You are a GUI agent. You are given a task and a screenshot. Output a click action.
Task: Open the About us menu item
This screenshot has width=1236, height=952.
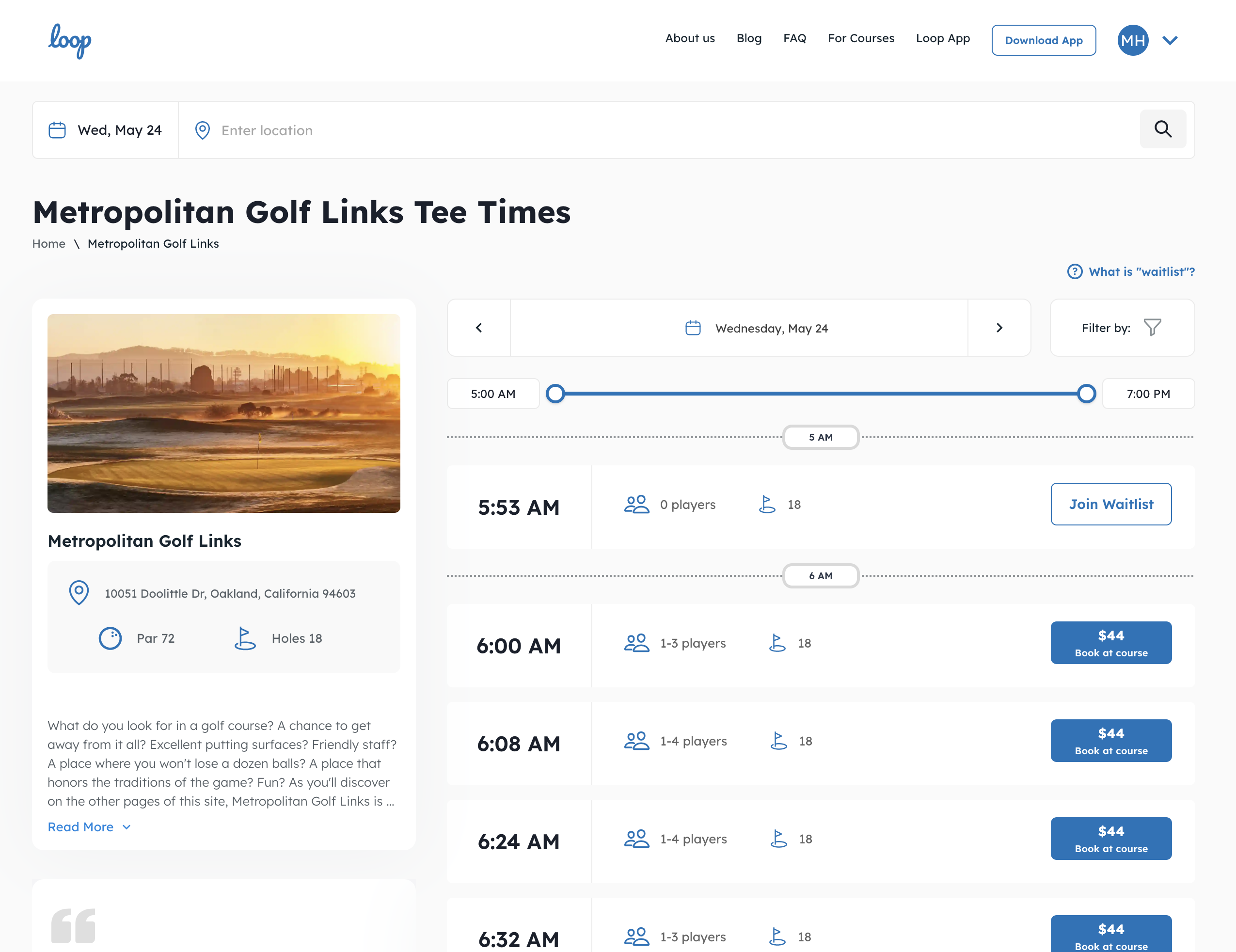pyautogui.click(x=689, y=38)
